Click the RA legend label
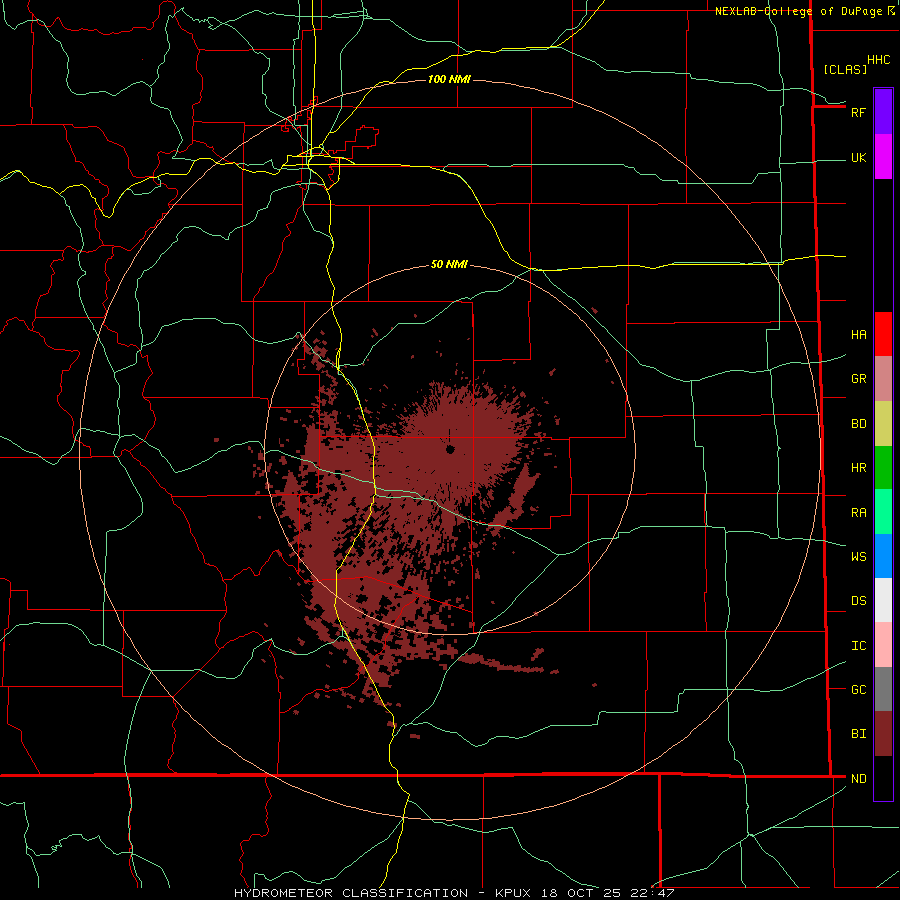Viewport: 900px width, 900px height. click(858, 512)
